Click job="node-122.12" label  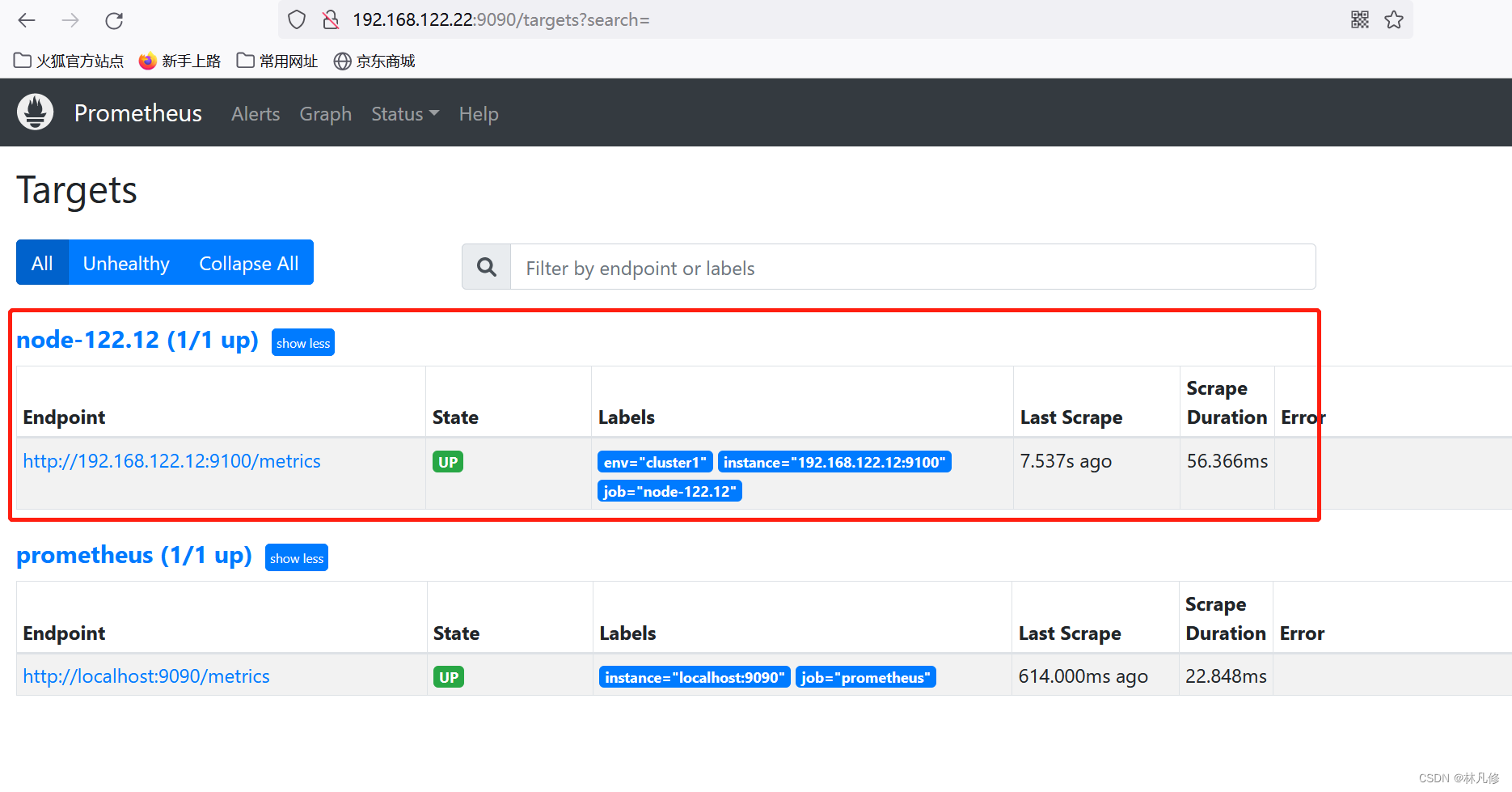(669, 491)
